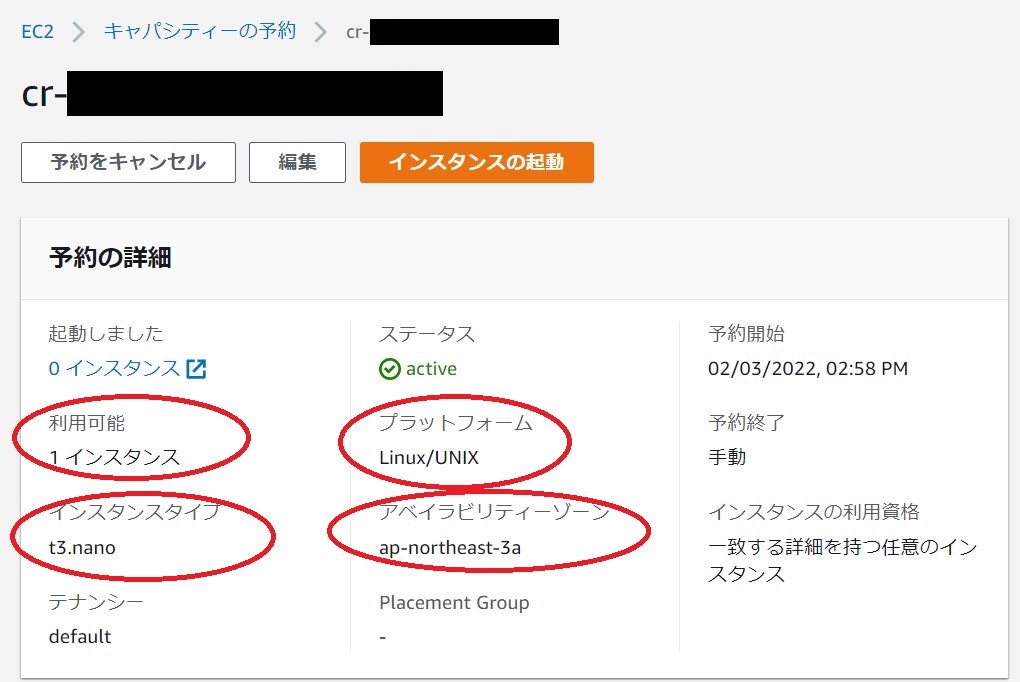Click the インスタンスタイプ label
The height and width of the screenshot is (682, 1020).
[135, 512]
